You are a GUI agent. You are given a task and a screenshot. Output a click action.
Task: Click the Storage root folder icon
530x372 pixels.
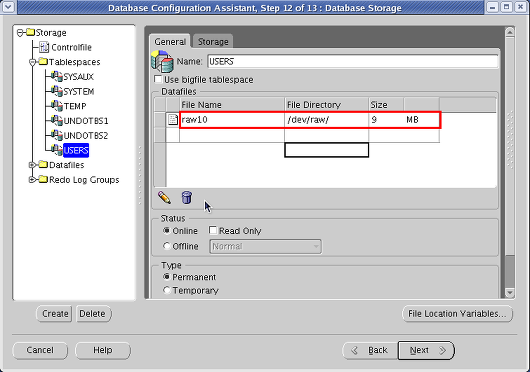[30, 32]
